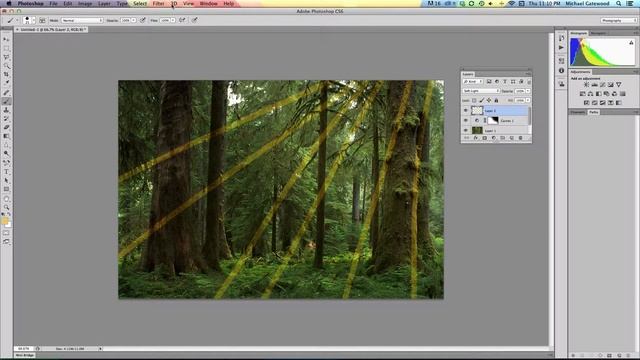Select the Crop tool
The width and height of the screenshot is (640, 360).
6,75
